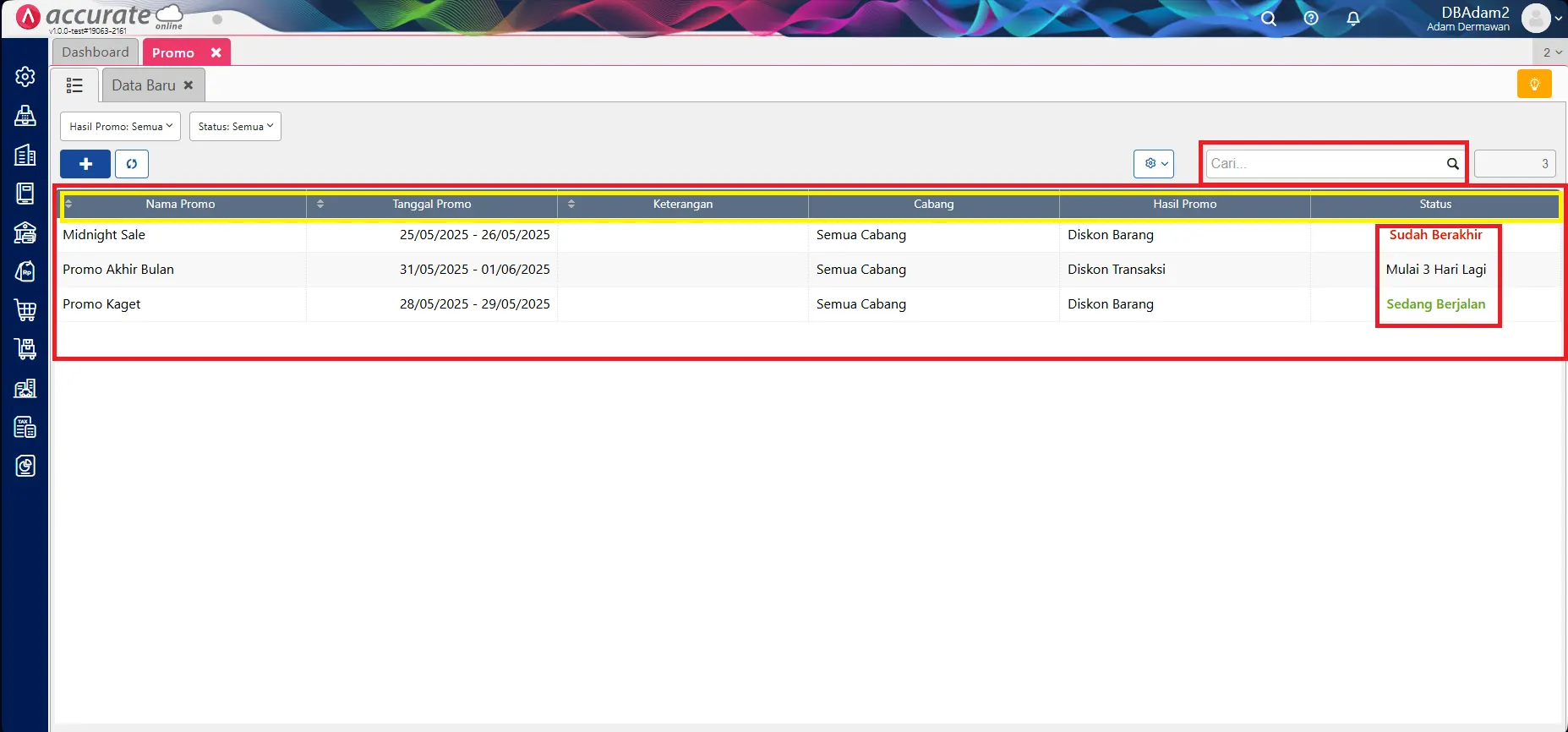Viewport: 1568px width, 732px height.
Task: Click the Sedang Berjalan status
Action: point(1436,304)
